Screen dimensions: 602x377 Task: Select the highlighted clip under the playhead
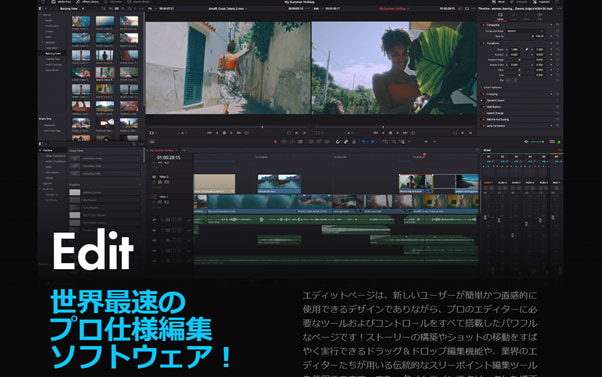pos(416,184)
